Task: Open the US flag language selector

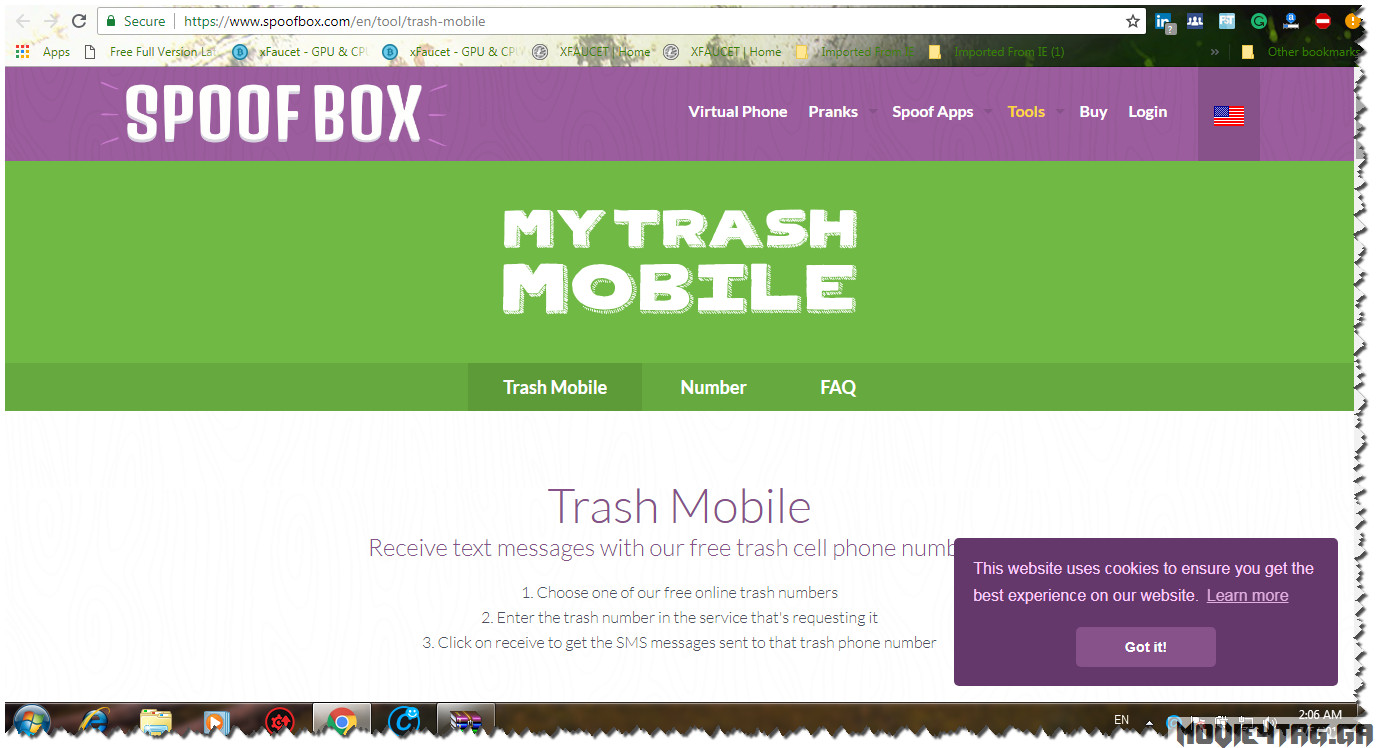Action: coord(1229,115)
